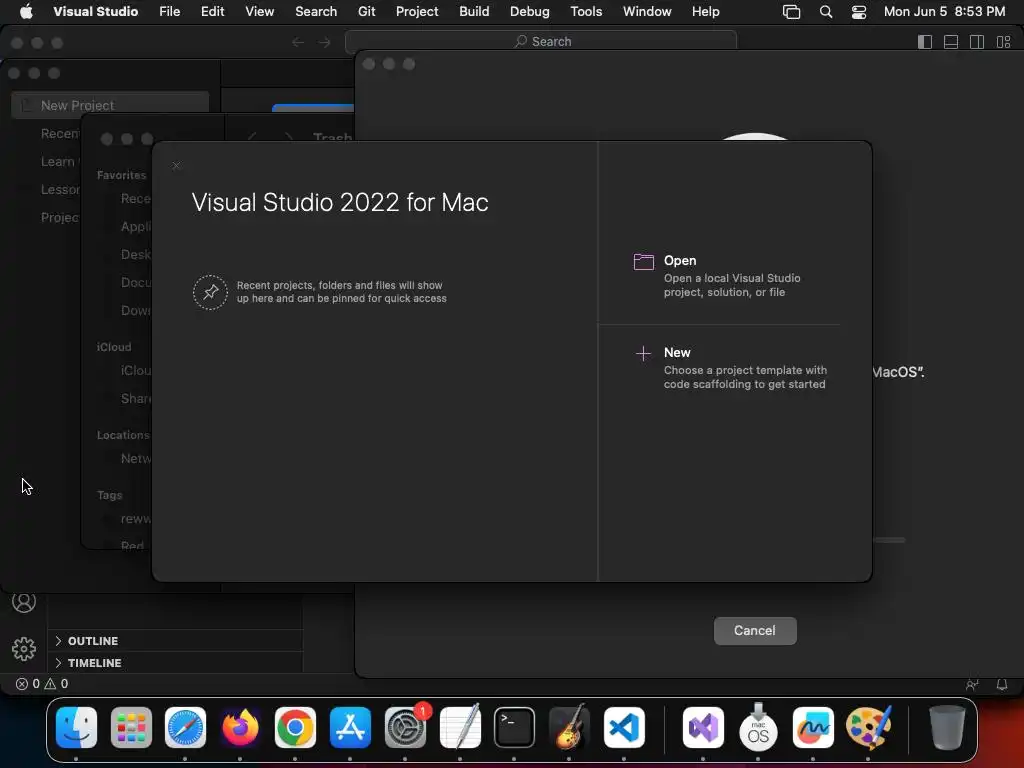Open TextEdit from the Dock
The width and height of the screenshot is (1024, 768).
(x=460, y=728)
